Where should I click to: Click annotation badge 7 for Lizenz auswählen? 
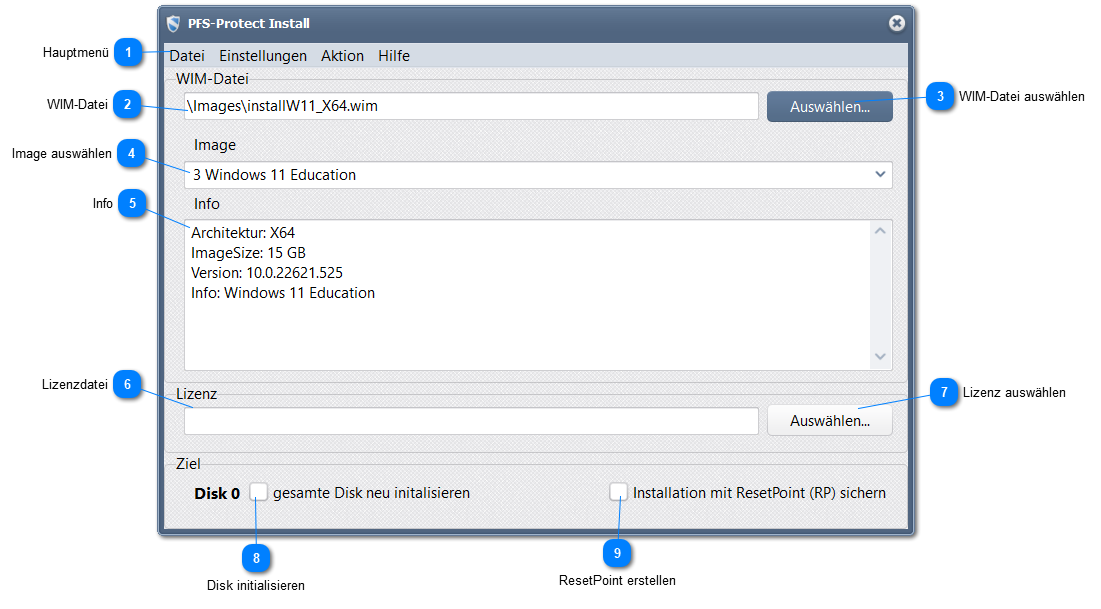(944, 393)
